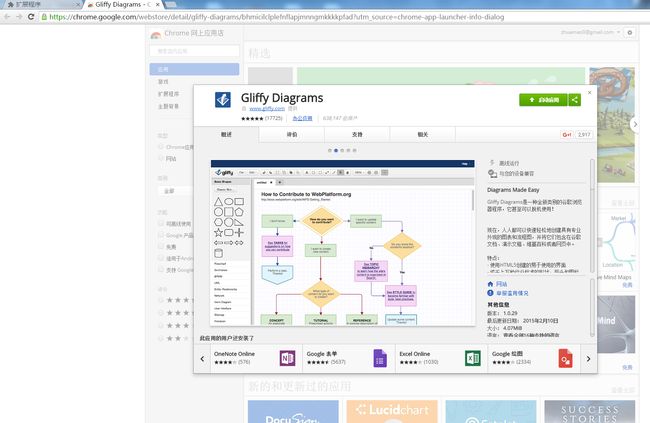The width and height of the screenshot is (650, 423).
Task: Select the first screenshot carousel dot
Action: pyautogui.click(x=330, y=151)
